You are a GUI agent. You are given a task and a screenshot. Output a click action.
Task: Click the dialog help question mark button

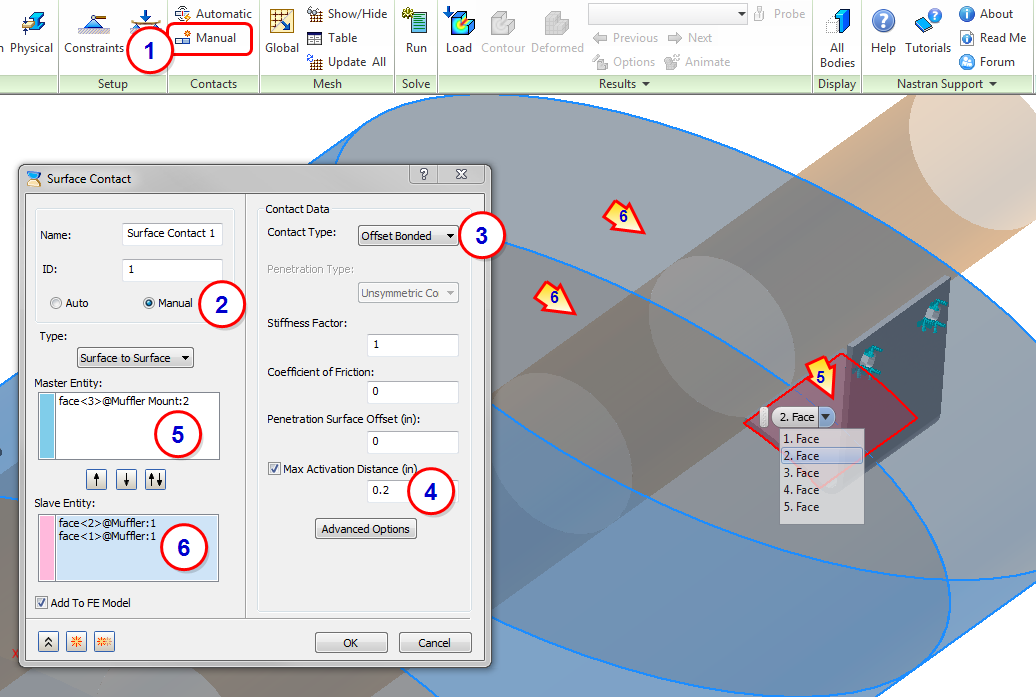[424, 174]
